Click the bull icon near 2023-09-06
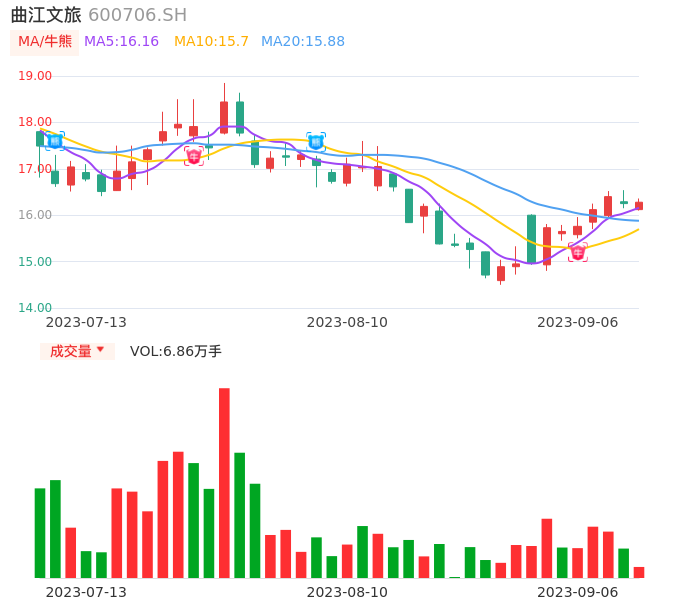This screenshot has height=606, width=686. (x=578, y=252)
